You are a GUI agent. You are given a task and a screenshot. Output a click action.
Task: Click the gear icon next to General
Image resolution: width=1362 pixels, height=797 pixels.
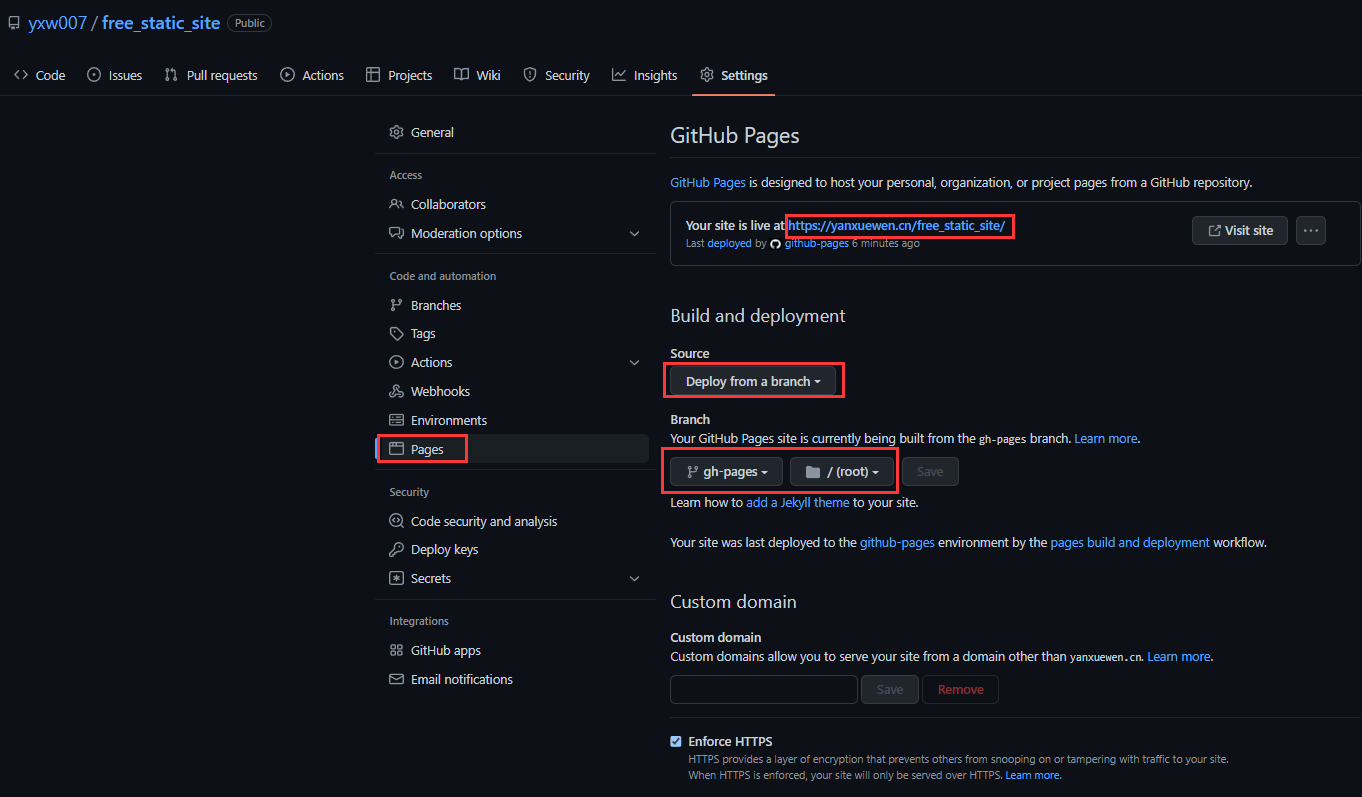coord(396,132)
